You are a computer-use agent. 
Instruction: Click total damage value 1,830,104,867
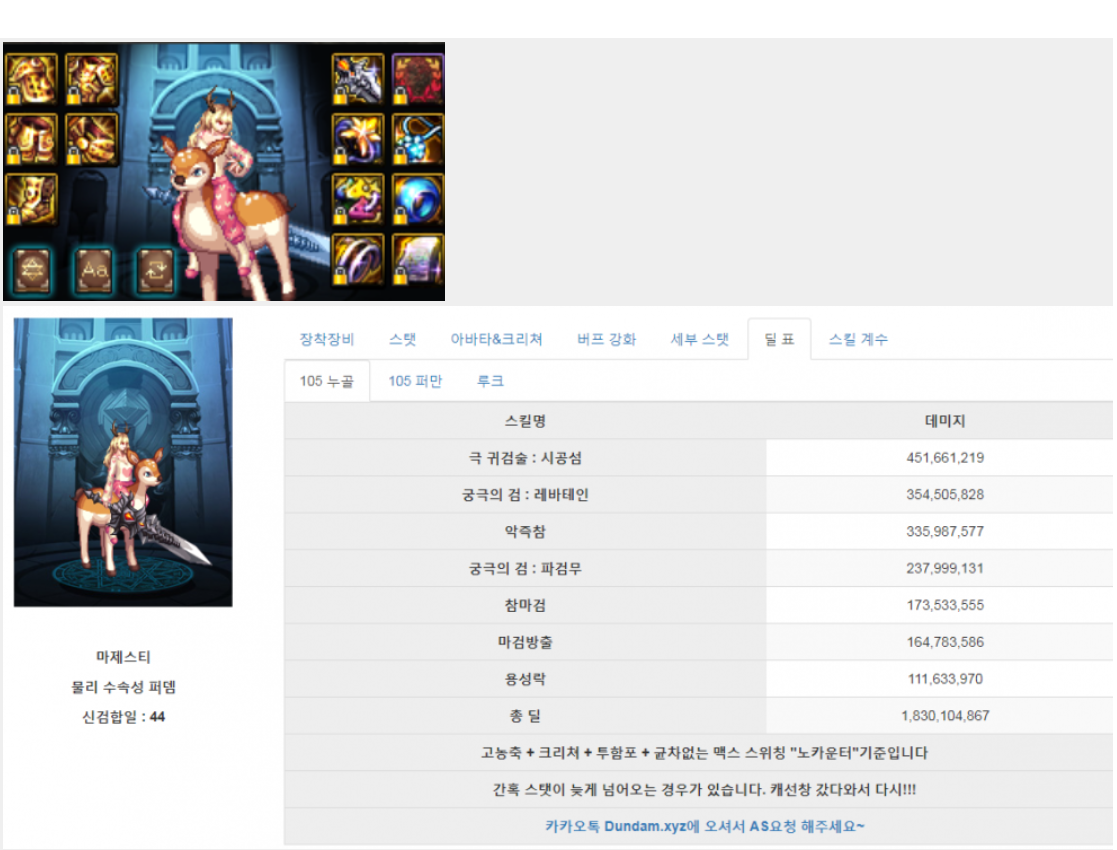945,716
